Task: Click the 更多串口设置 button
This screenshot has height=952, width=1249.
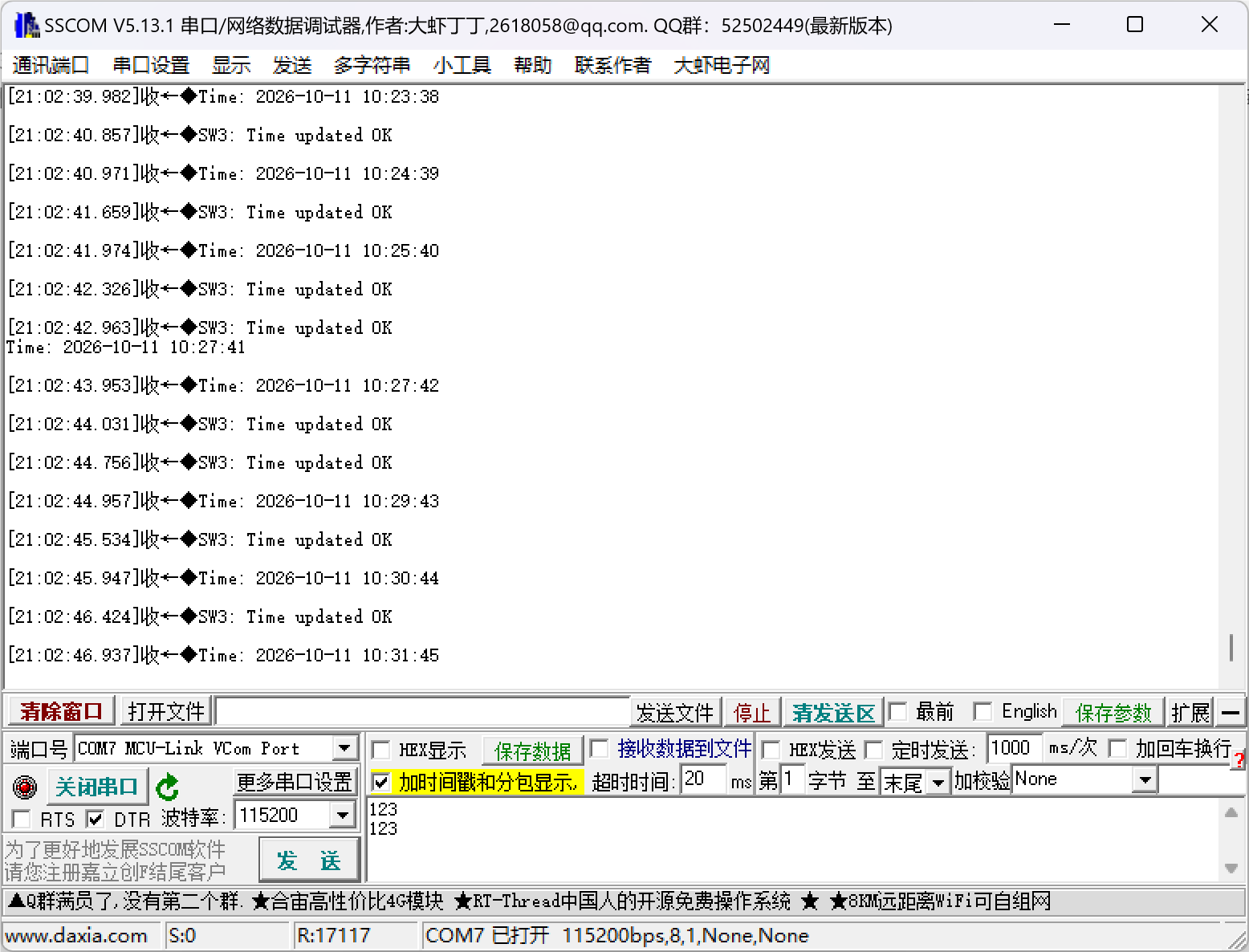Action: tap(295, 781)
